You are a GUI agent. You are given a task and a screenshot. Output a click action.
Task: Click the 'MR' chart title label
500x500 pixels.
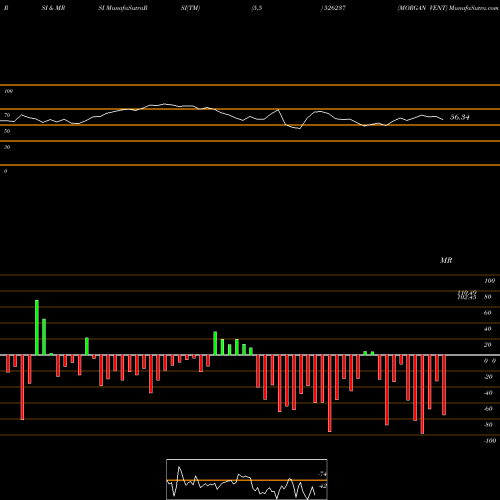[446, 260]
